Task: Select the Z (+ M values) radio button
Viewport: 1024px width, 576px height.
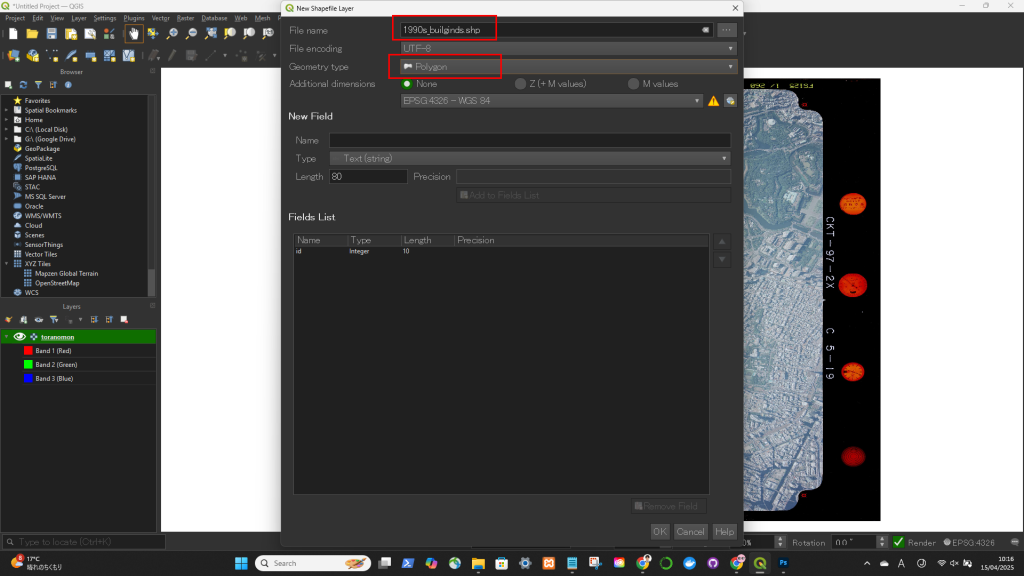Action: pyautogui.click(x=520, y=84)
